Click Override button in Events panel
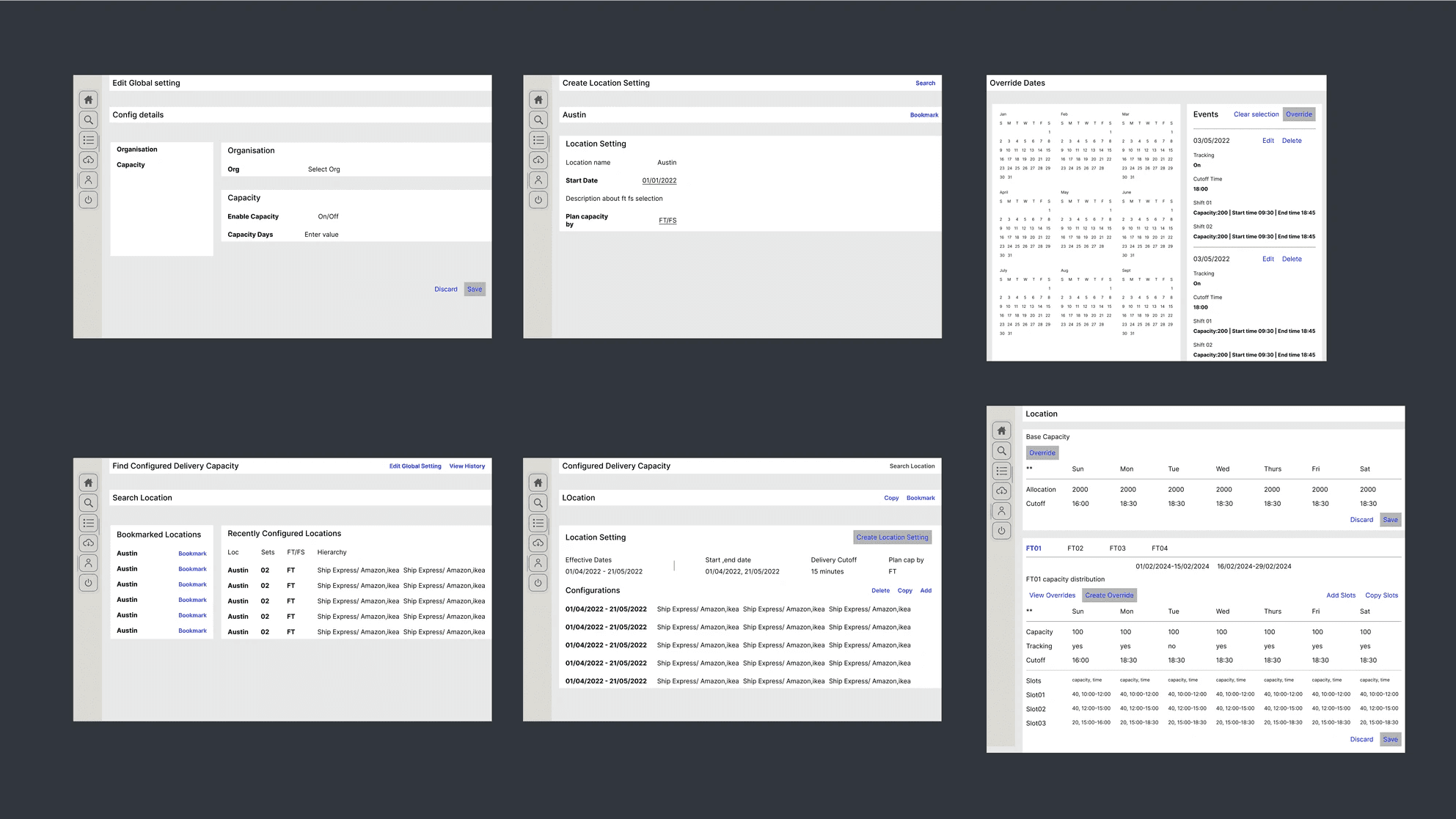The height and width of the screenshot is (819, 1456). pos(1298,114)
